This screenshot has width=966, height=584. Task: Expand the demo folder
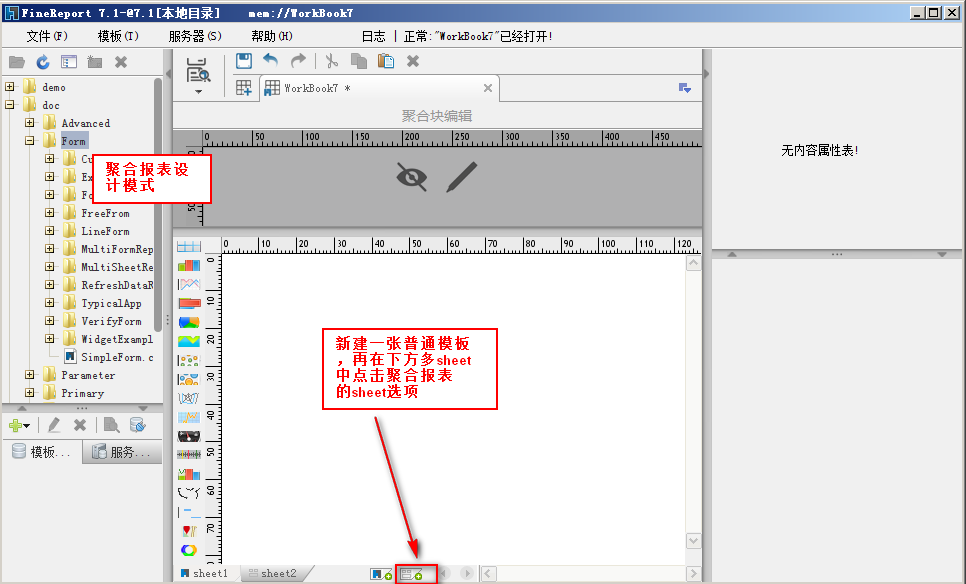pyautogui.click(x=10, y=87)
